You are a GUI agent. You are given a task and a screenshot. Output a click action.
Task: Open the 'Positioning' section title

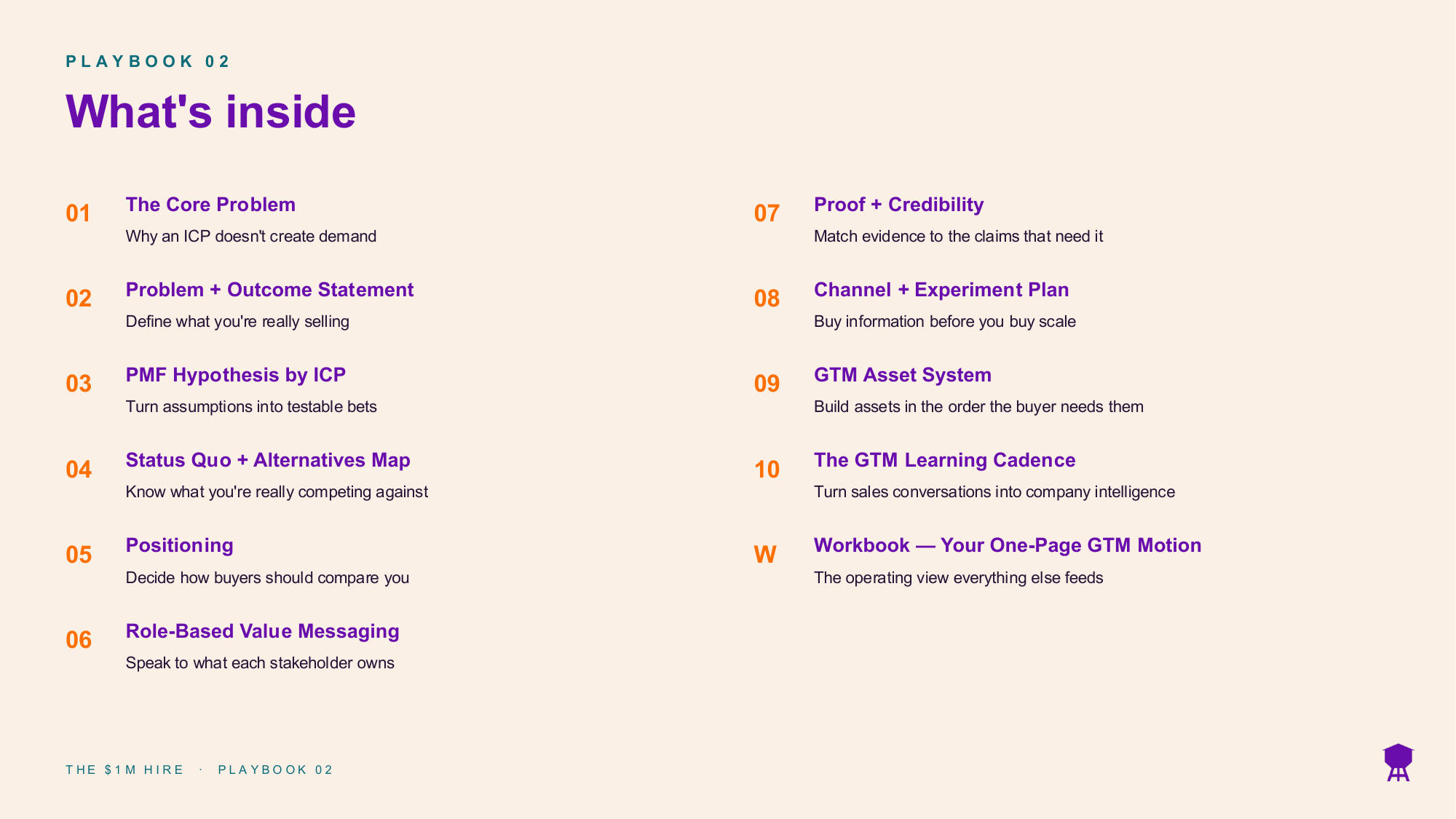point(180,545)
